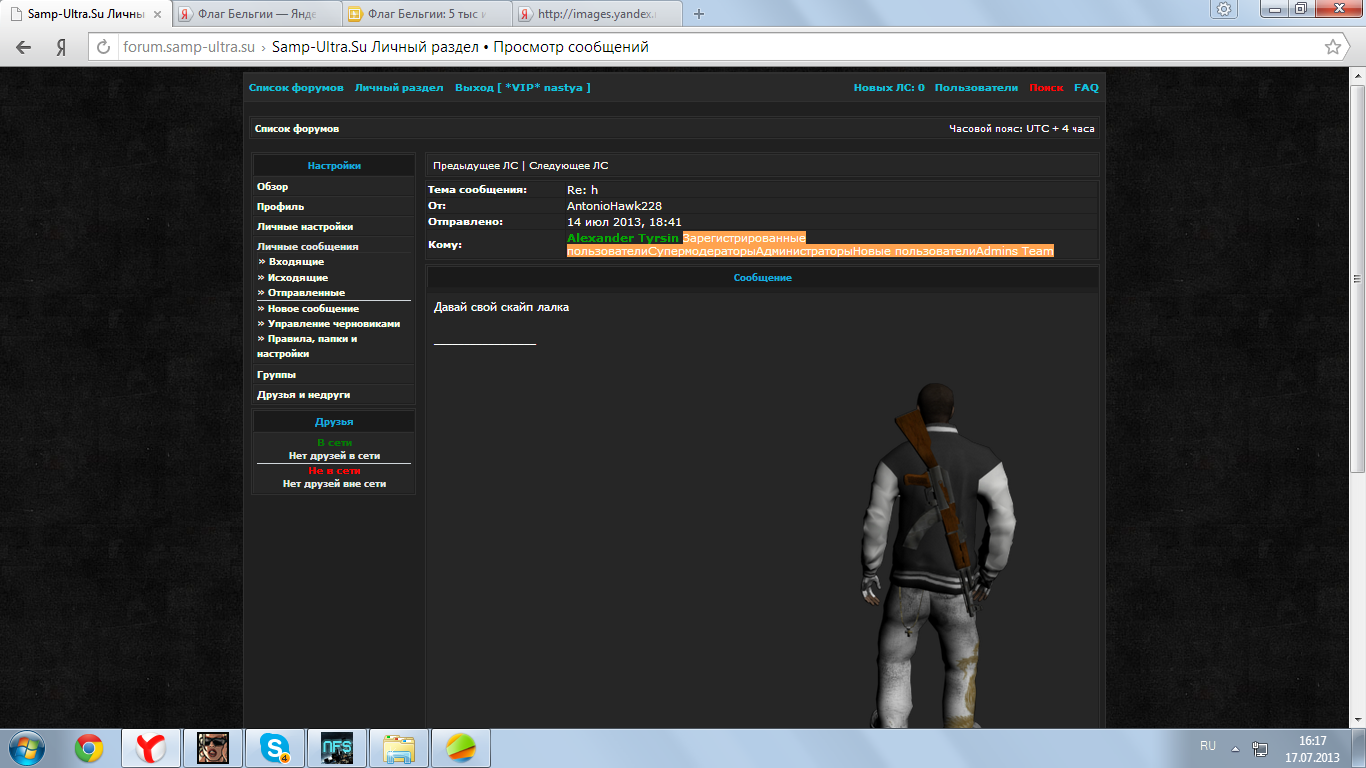Reload the page with the refresh icon

[x=103, y=47]
